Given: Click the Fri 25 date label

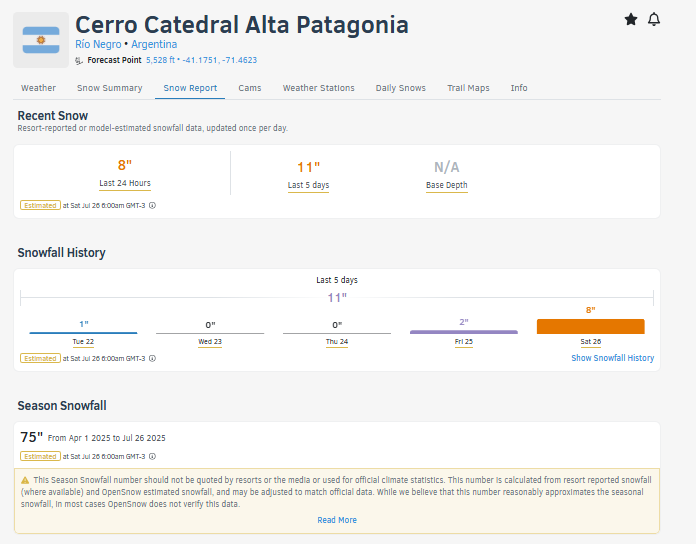Looking at the screenshot, I should coord(463,342).
